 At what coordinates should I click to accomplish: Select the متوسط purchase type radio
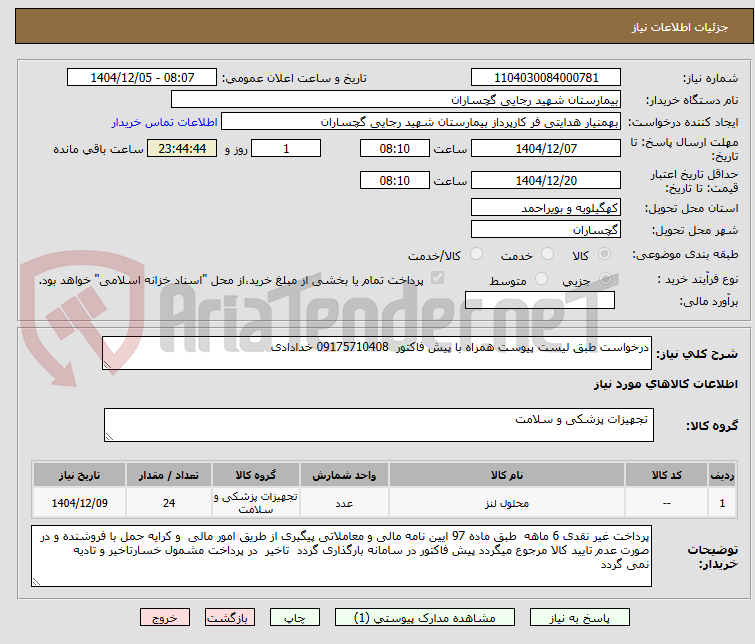tap(541, 278)
